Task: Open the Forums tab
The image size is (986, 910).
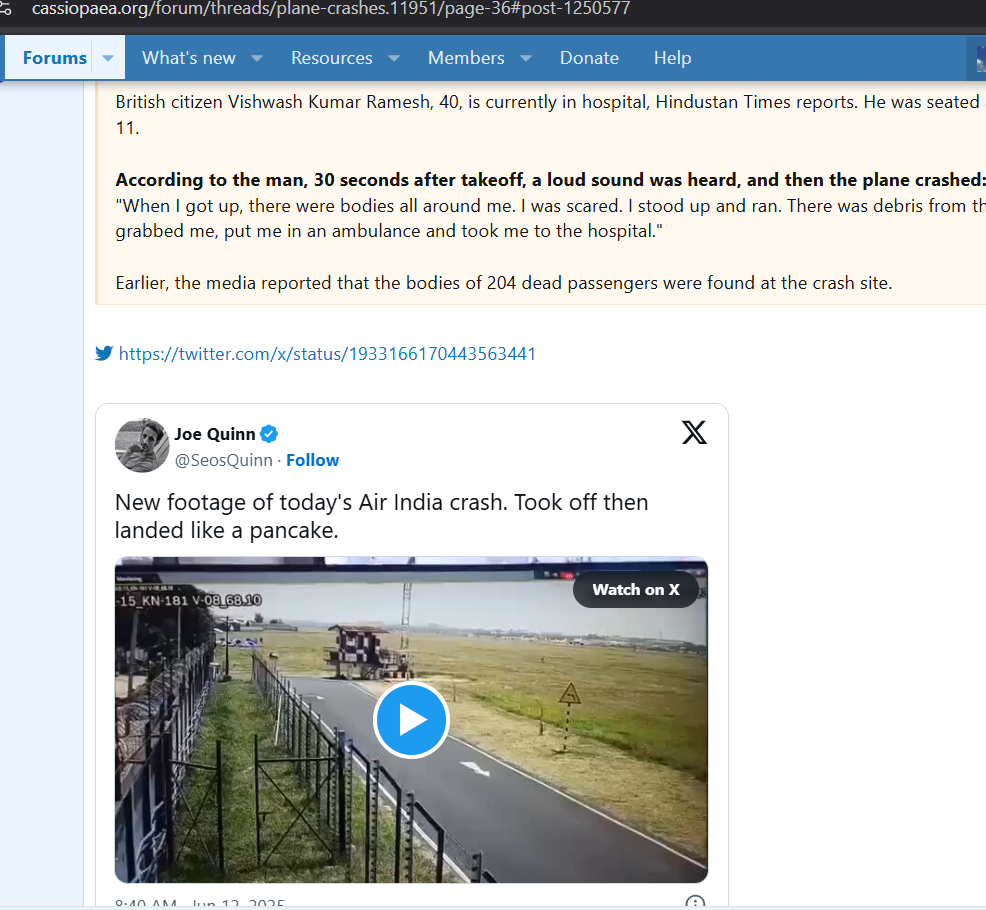Action: tap(54, 58)
